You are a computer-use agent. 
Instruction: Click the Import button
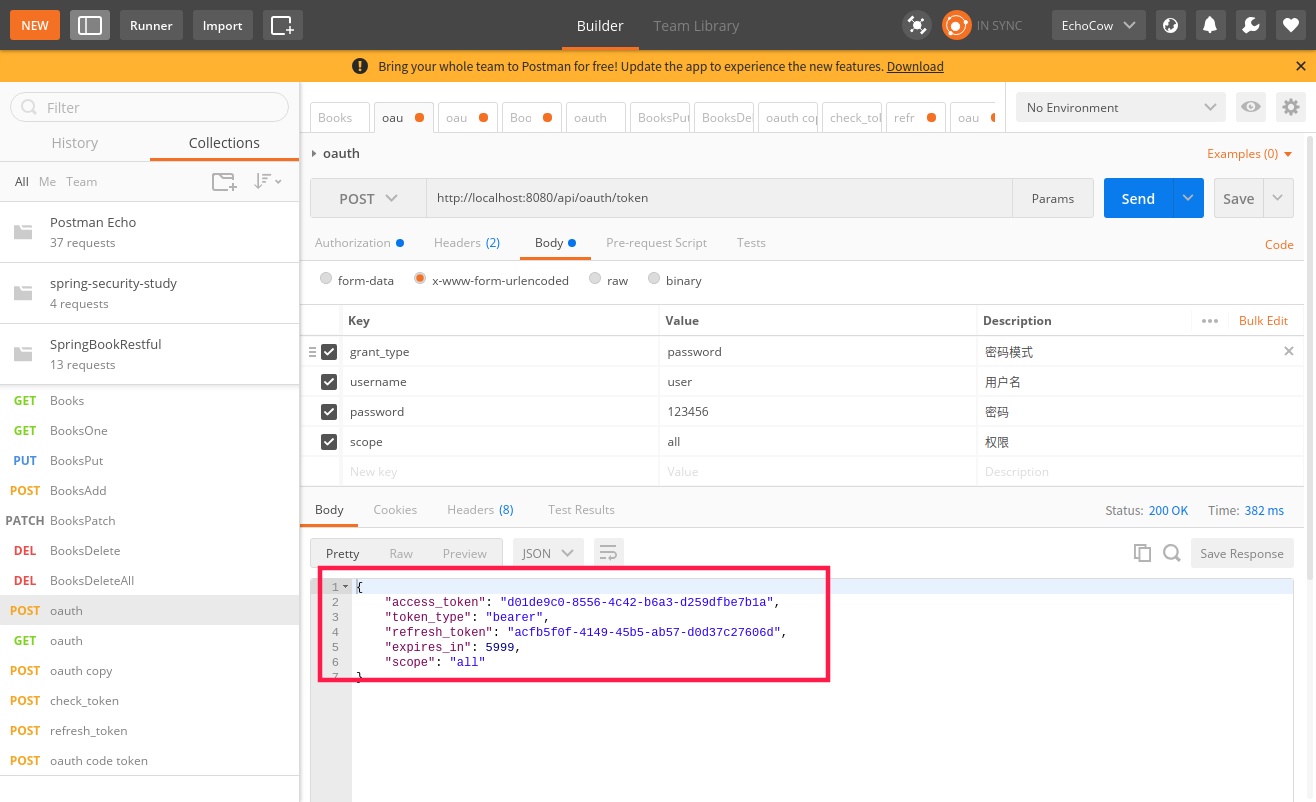coord(222,25)
